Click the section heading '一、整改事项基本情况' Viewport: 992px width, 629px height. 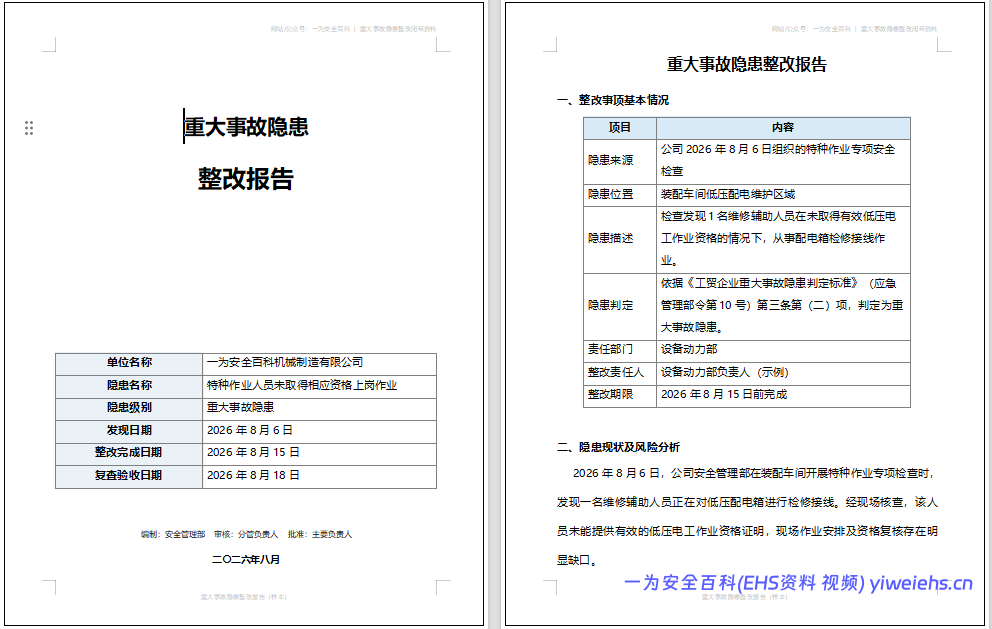pyautogui.click(x=612, y=101)
